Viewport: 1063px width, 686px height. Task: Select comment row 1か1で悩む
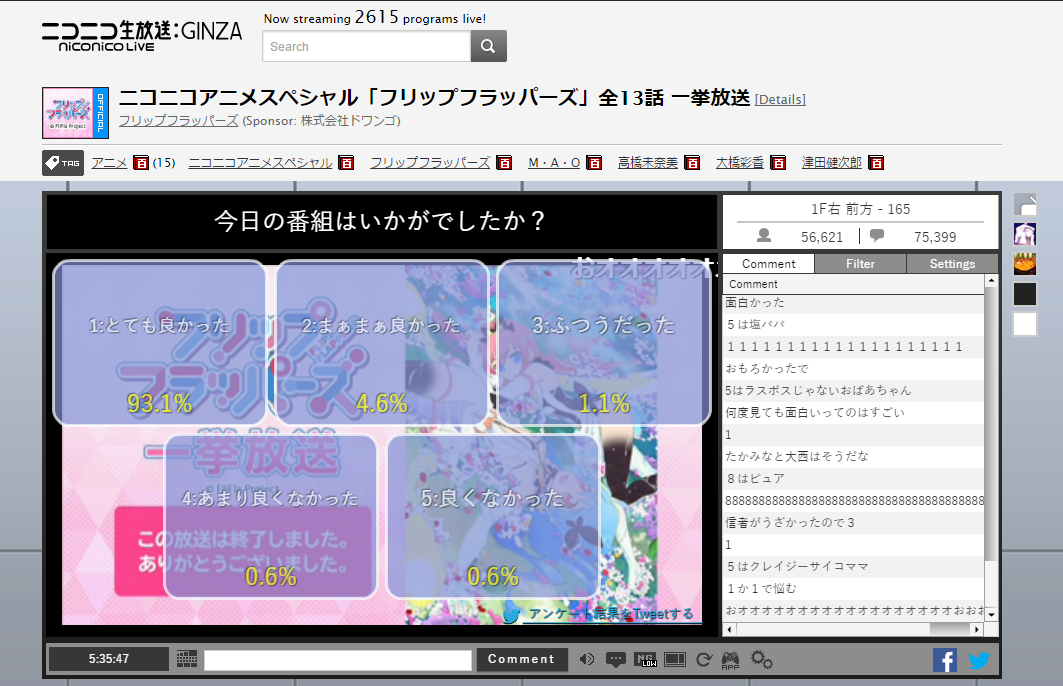854,588
